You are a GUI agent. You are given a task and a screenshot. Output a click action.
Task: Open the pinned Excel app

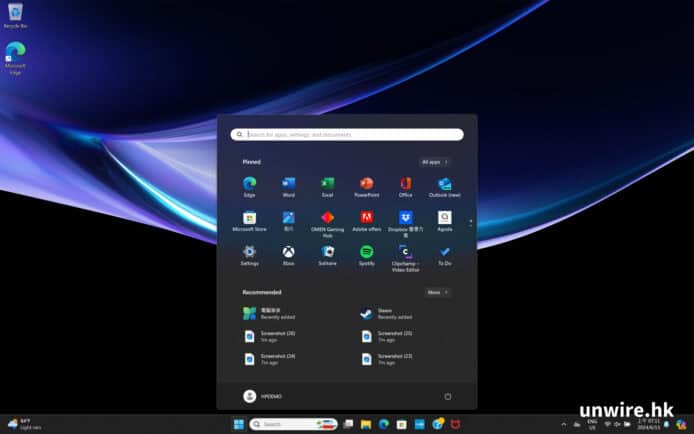click(327, 184)
